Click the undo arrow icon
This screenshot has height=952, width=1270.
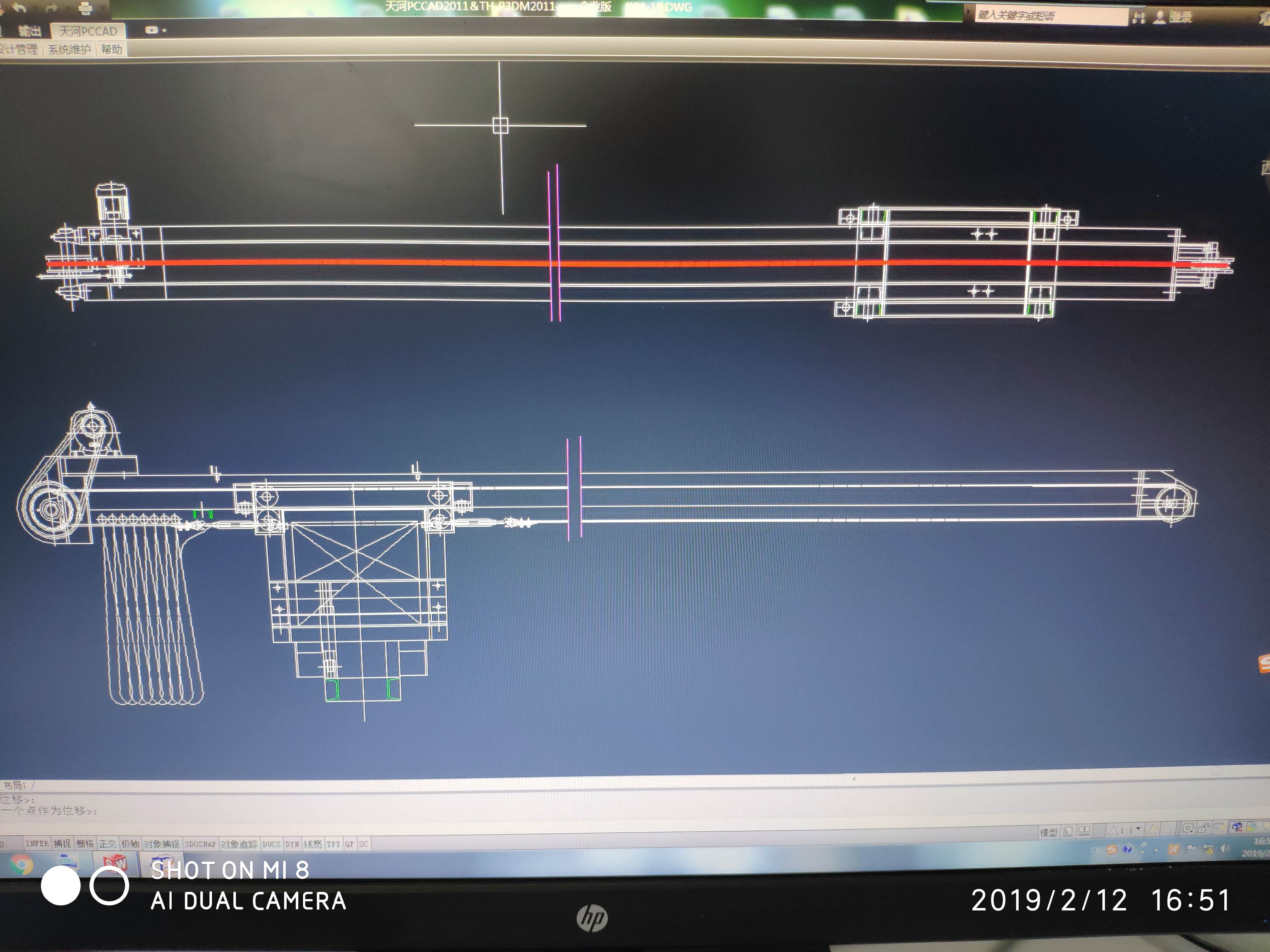(x=20, y=8)
